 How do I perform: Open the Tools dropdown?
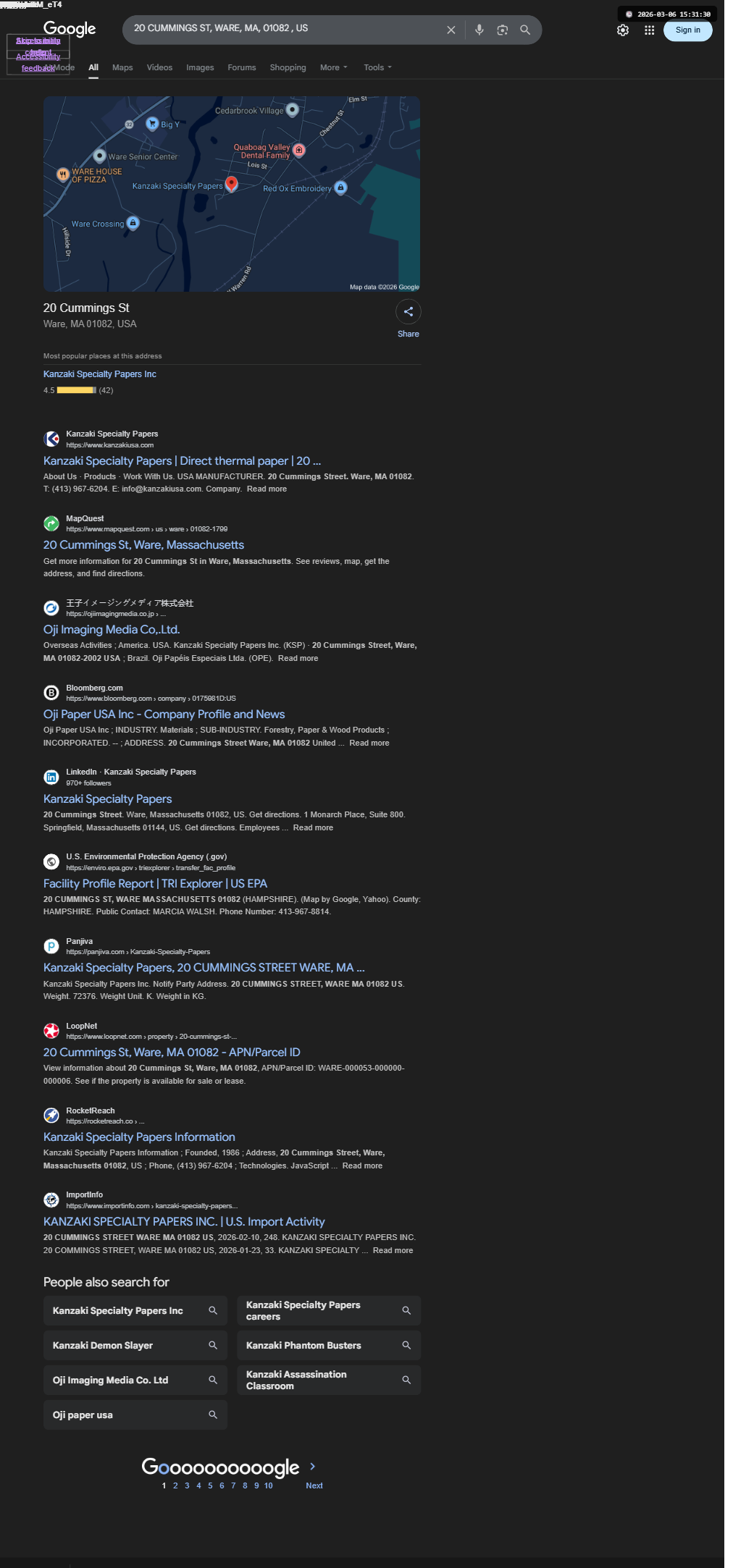[377, 67]
